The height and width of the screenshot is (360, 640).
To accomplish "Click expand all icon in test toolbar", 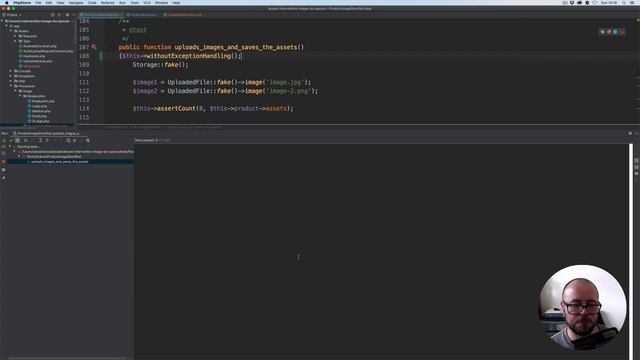I will pos(40,140).
